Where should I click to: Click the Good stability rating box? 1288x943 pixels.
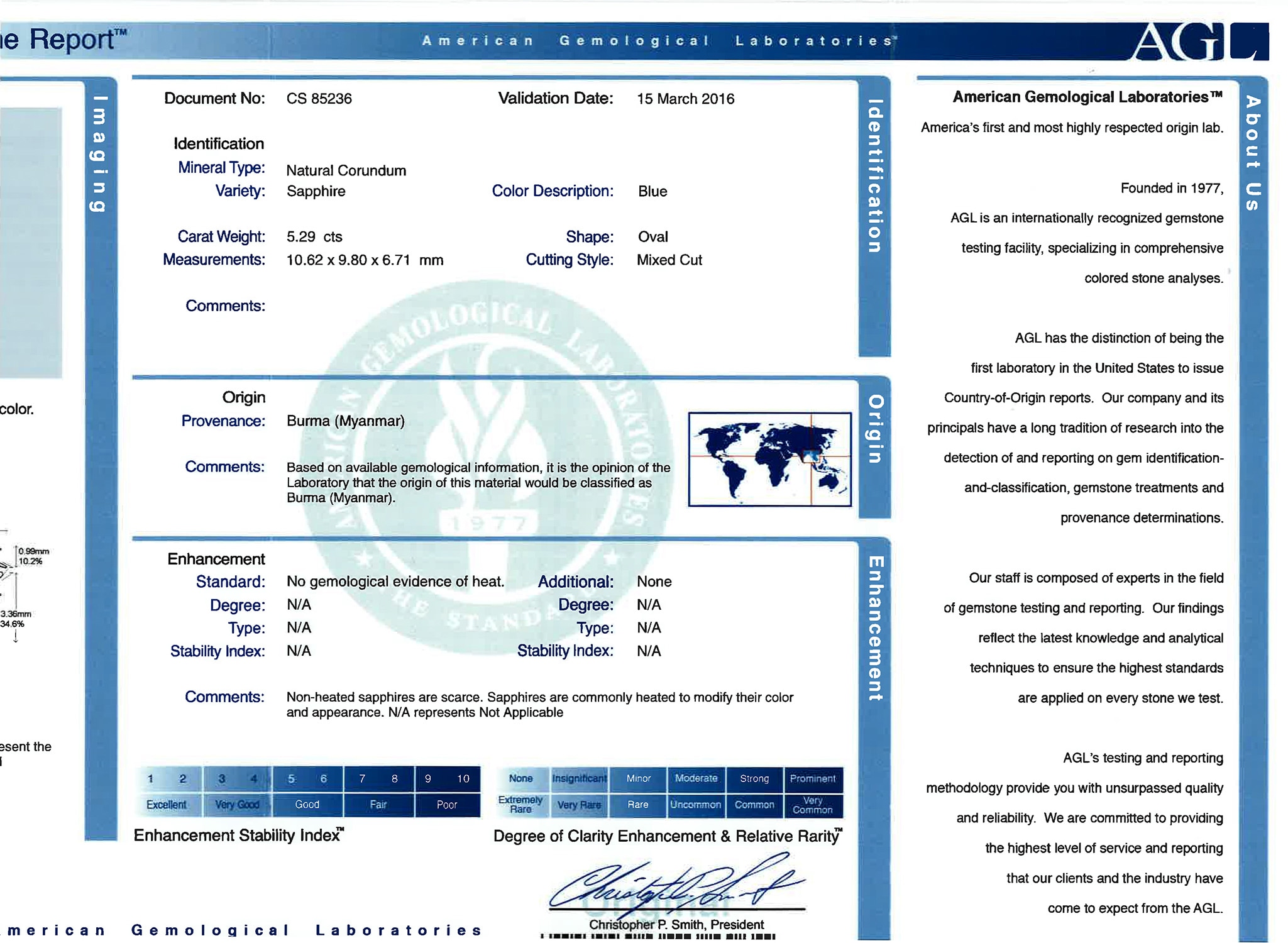click(307, 805)
